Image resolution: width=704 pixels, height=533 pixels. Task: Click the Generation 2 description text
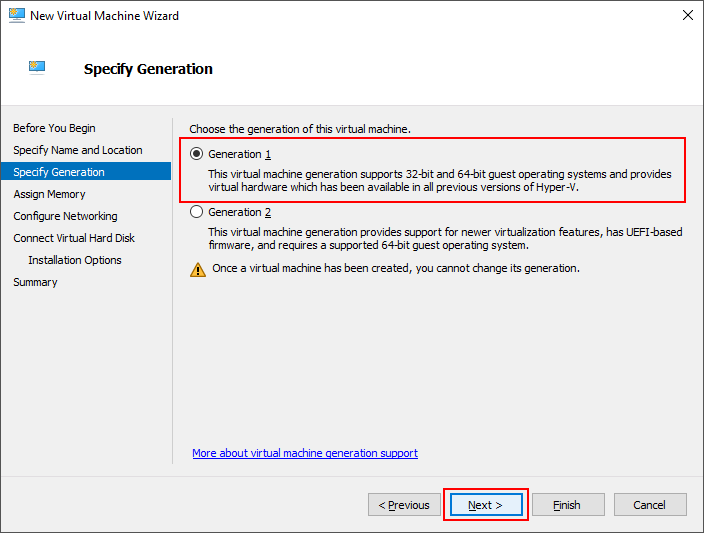445,238
